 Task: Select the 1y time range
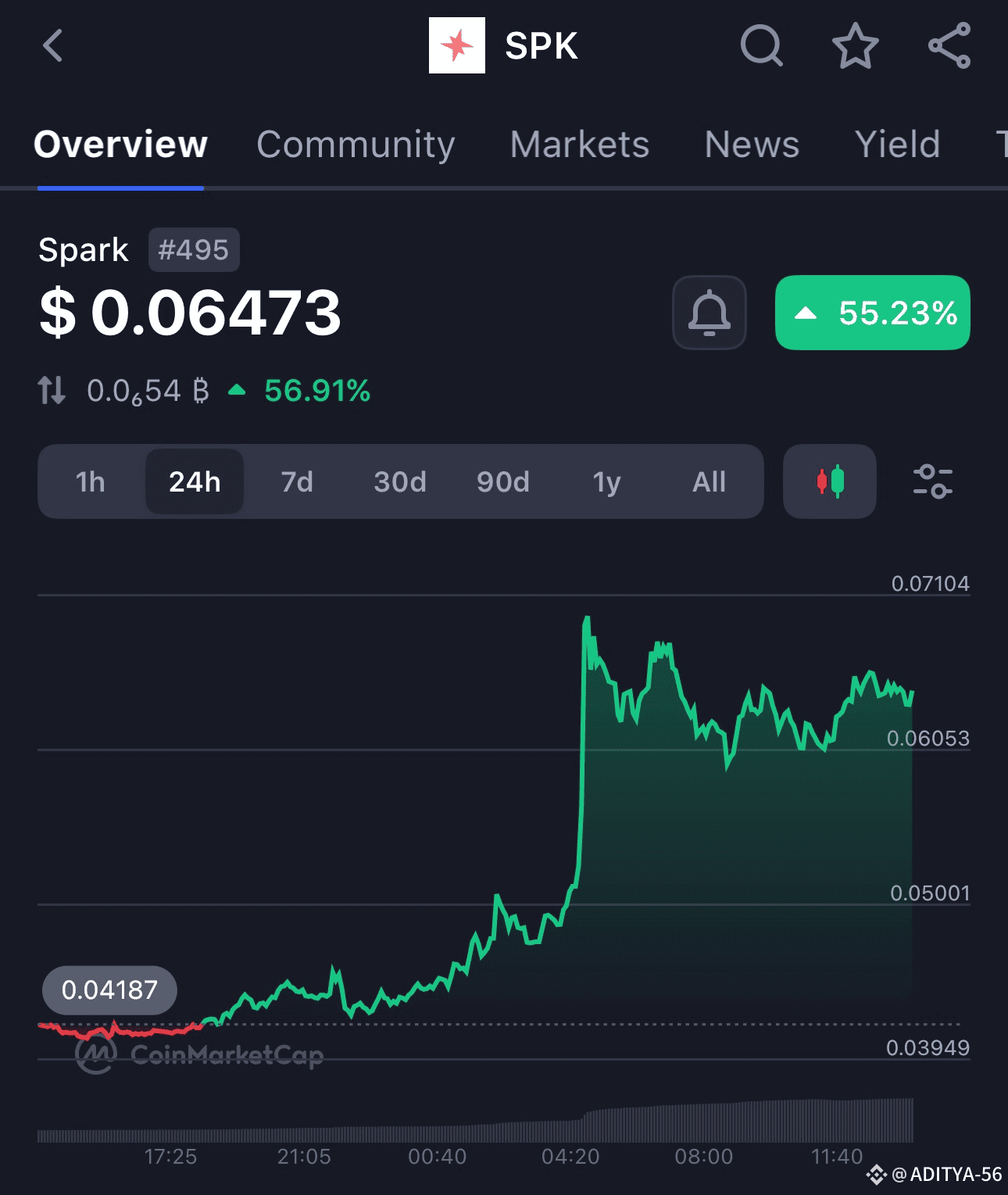606,481
